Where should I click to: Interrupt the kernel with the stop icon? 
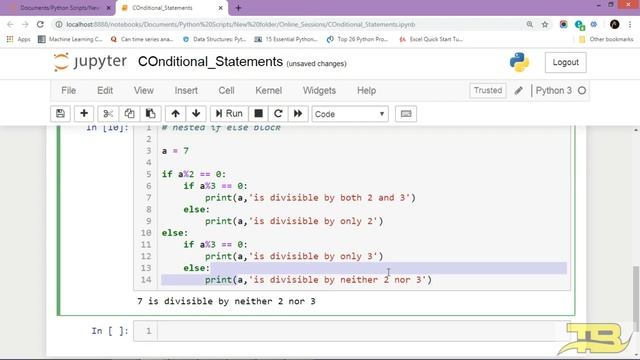(x=258, y=114)
